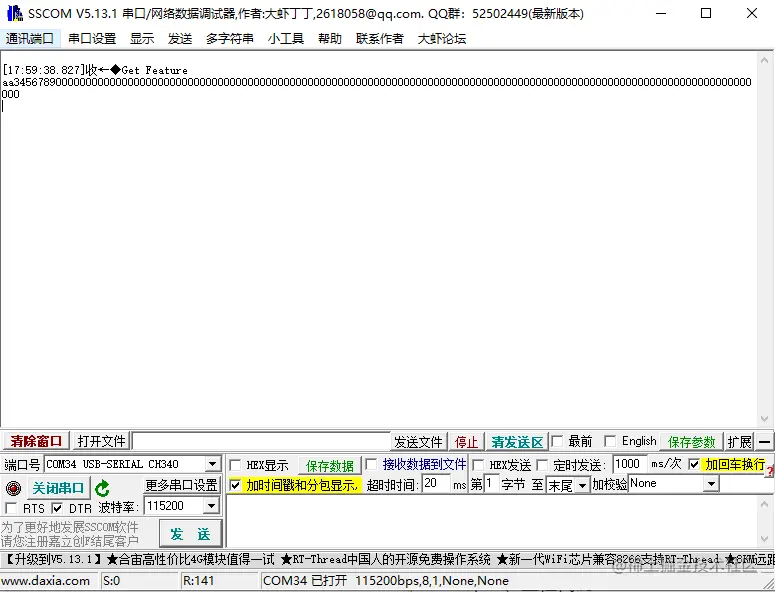Image resolution: width=775 pixels, height=592 pixels.
Task: Click the 清除窗口 button
Action: [36, 441]
